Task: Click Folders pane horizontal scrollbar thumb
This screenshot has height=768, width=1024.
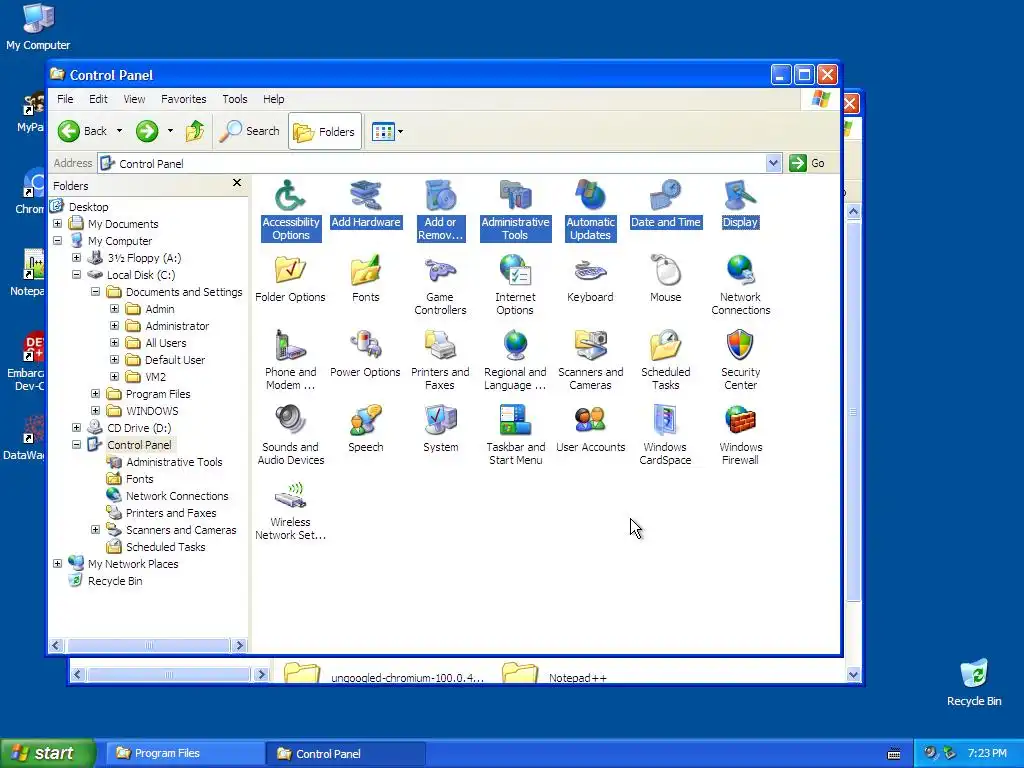Action: click(148, 645)
